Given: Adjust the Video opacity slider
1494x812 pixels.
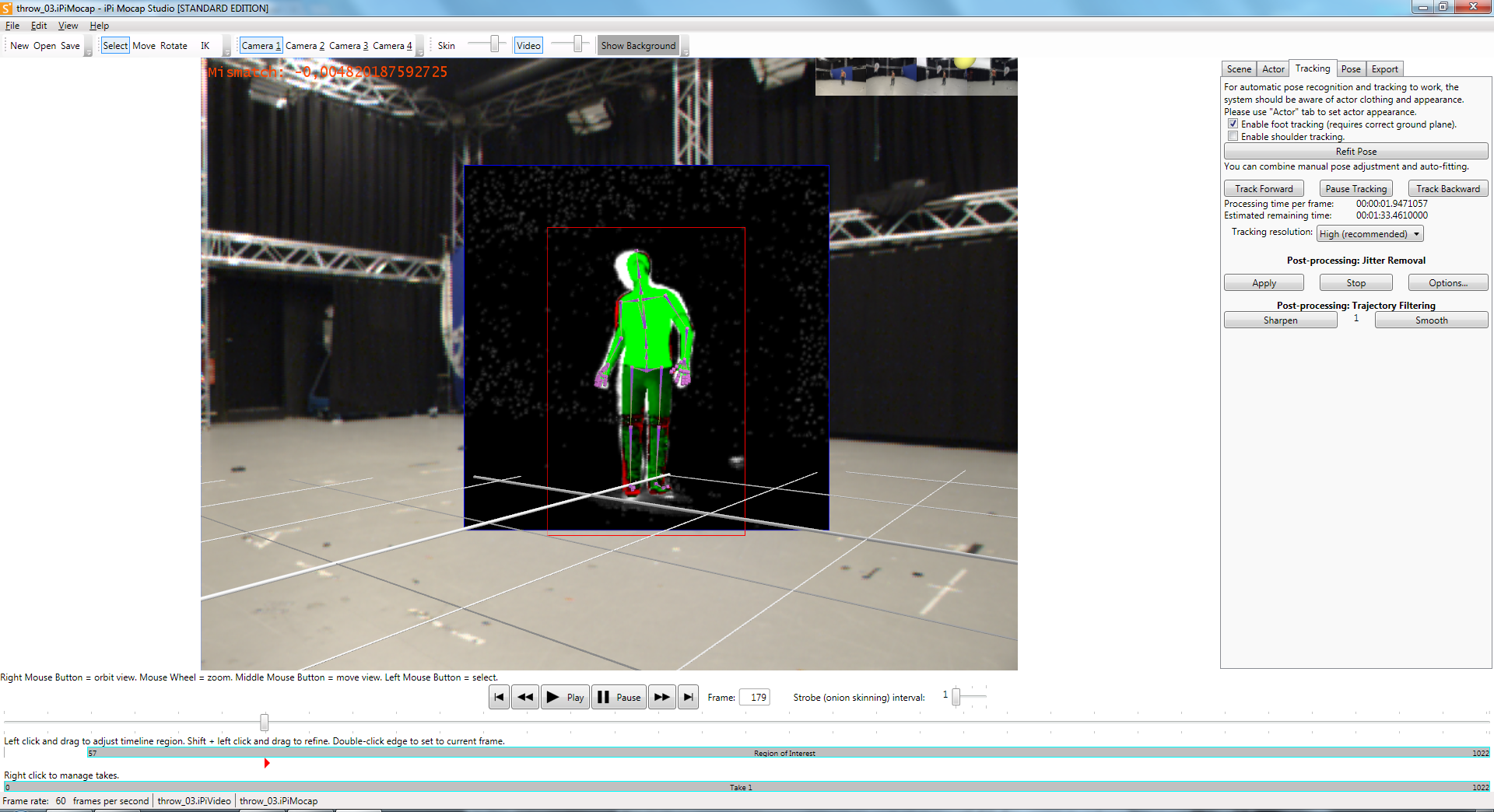Looking at the screenshot, I should 577,44.
